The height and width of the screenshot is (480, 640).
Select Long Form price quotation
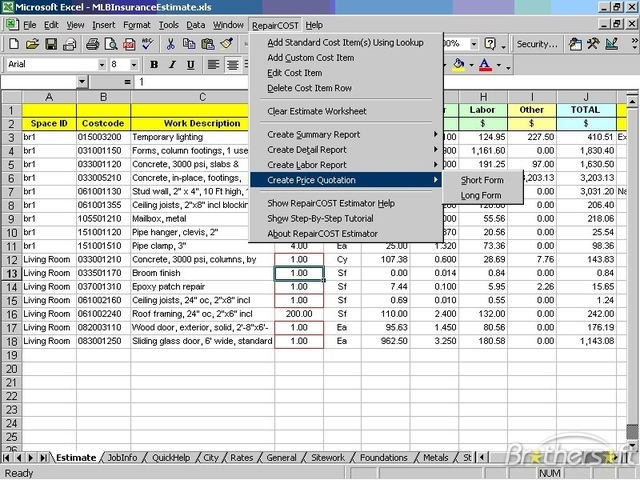pyautogui.click(x=482, y=195)
